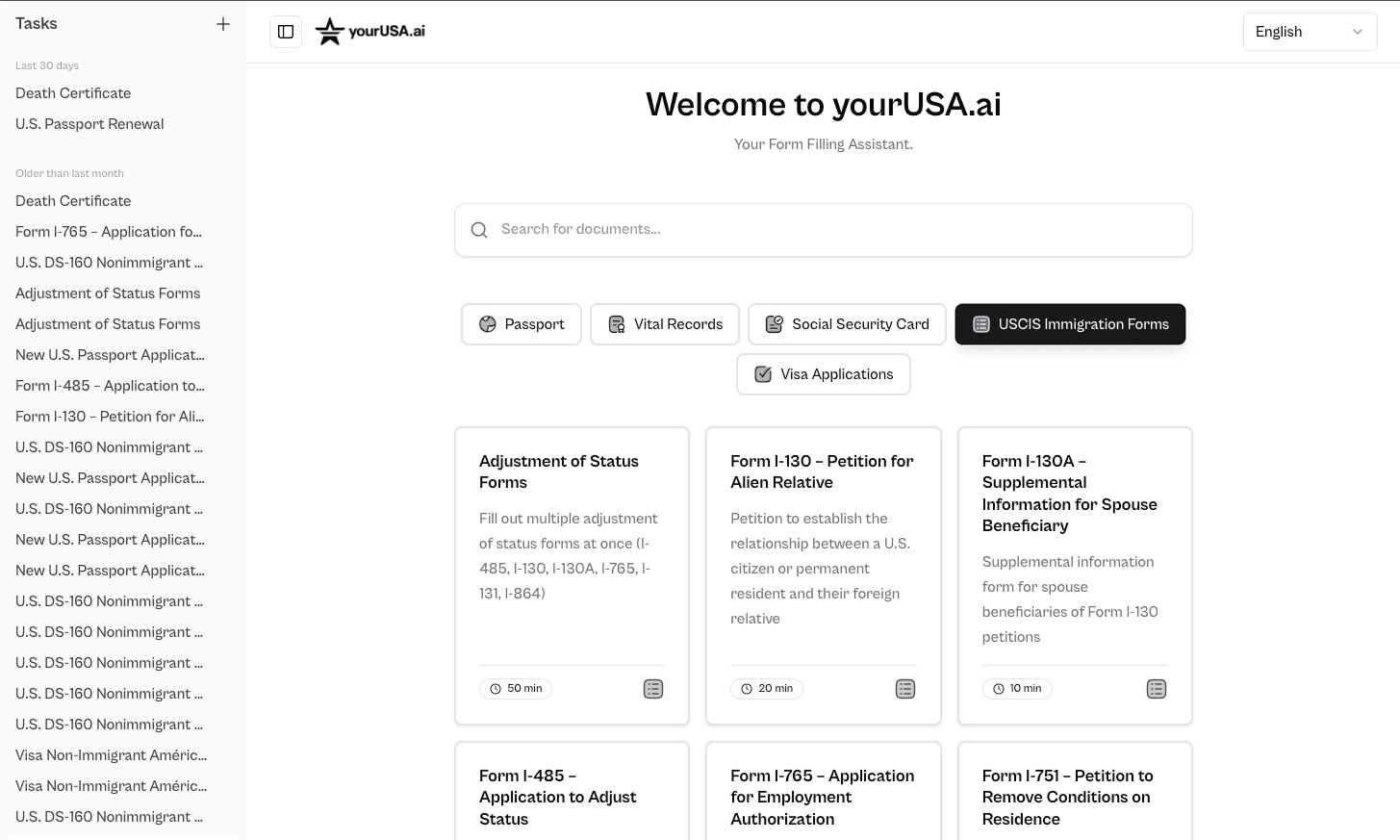Open U.S. Passport Renewal task
Viewport: 1400px width, 840px height.
tap(89, 124)
